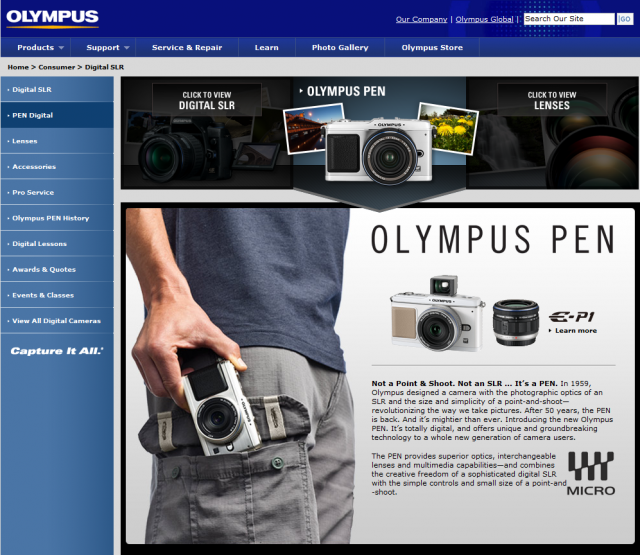Screen dimensions: 640x555
Task: Click the Capture It All slogan
Action: [x=57, y=351]
